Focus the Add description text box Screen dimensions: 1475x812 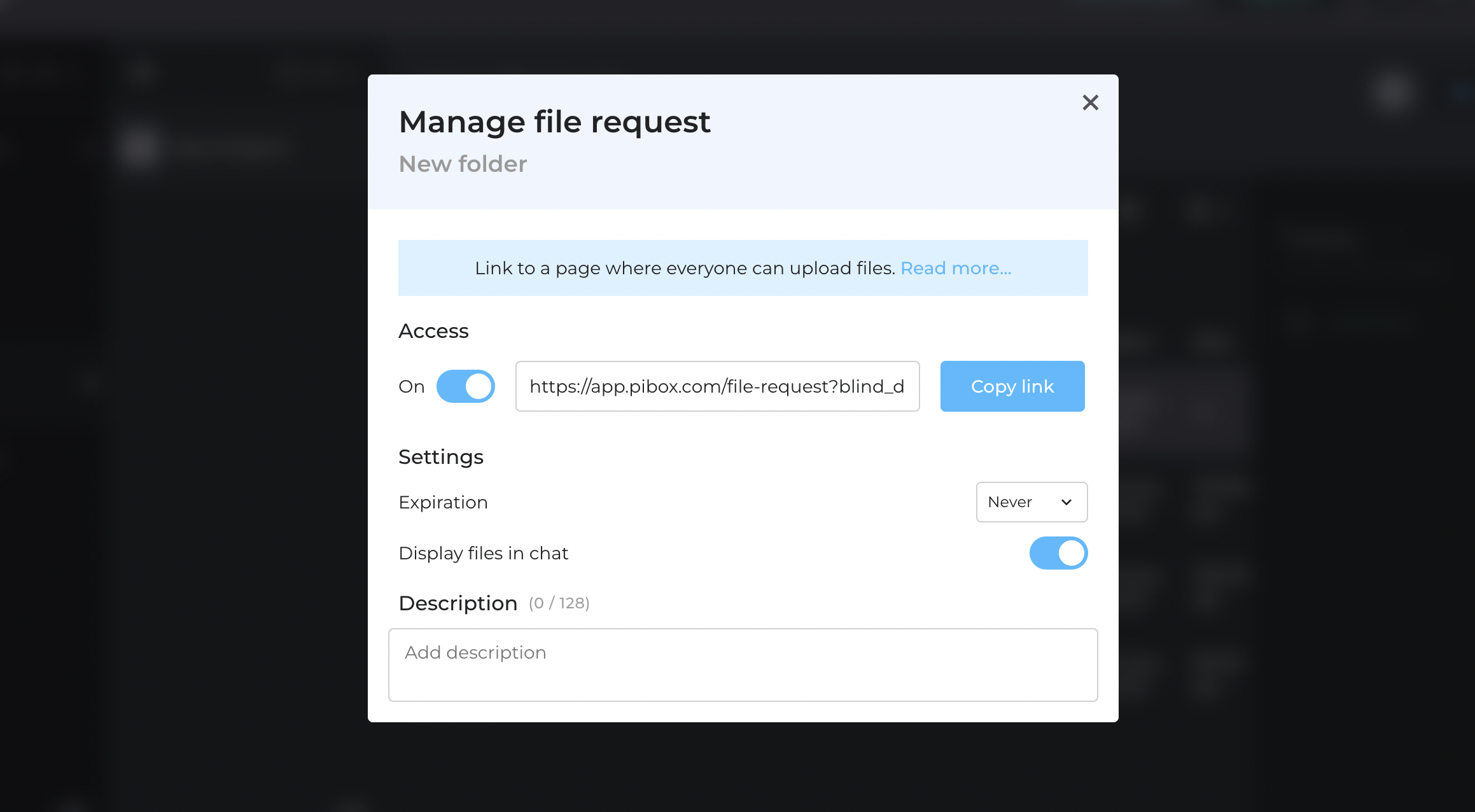click(743, 664)
